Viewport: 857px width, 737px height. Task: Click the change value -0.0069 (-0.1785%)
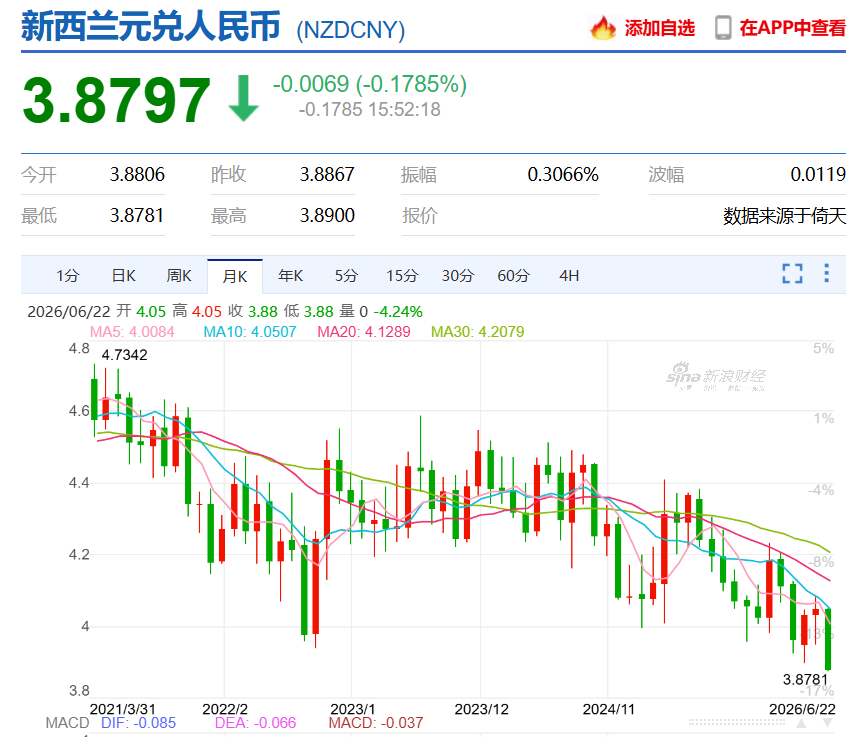tap(369, 84)
